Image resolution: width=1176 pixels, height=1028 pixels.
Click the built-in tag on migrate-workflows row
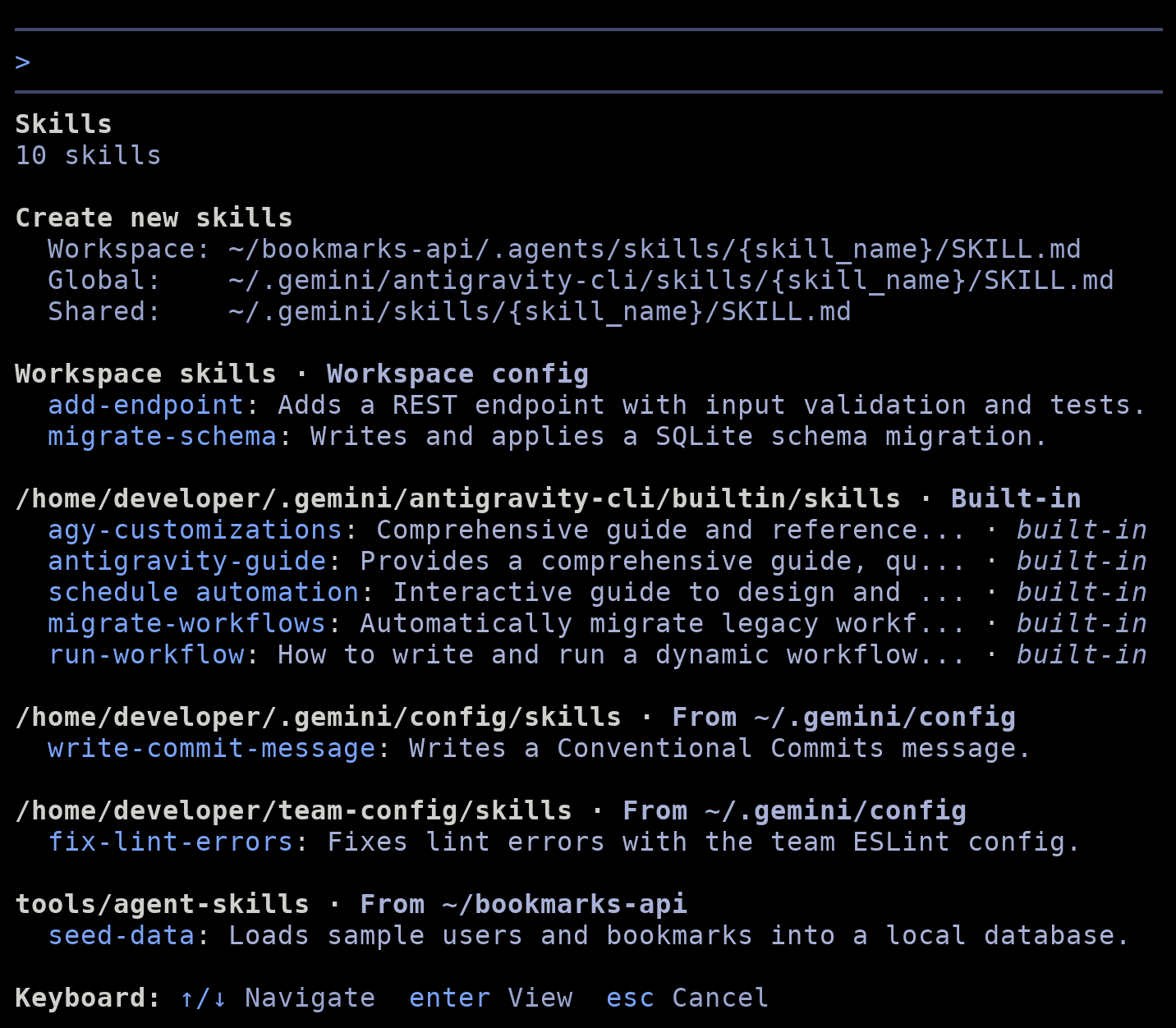1082,623
